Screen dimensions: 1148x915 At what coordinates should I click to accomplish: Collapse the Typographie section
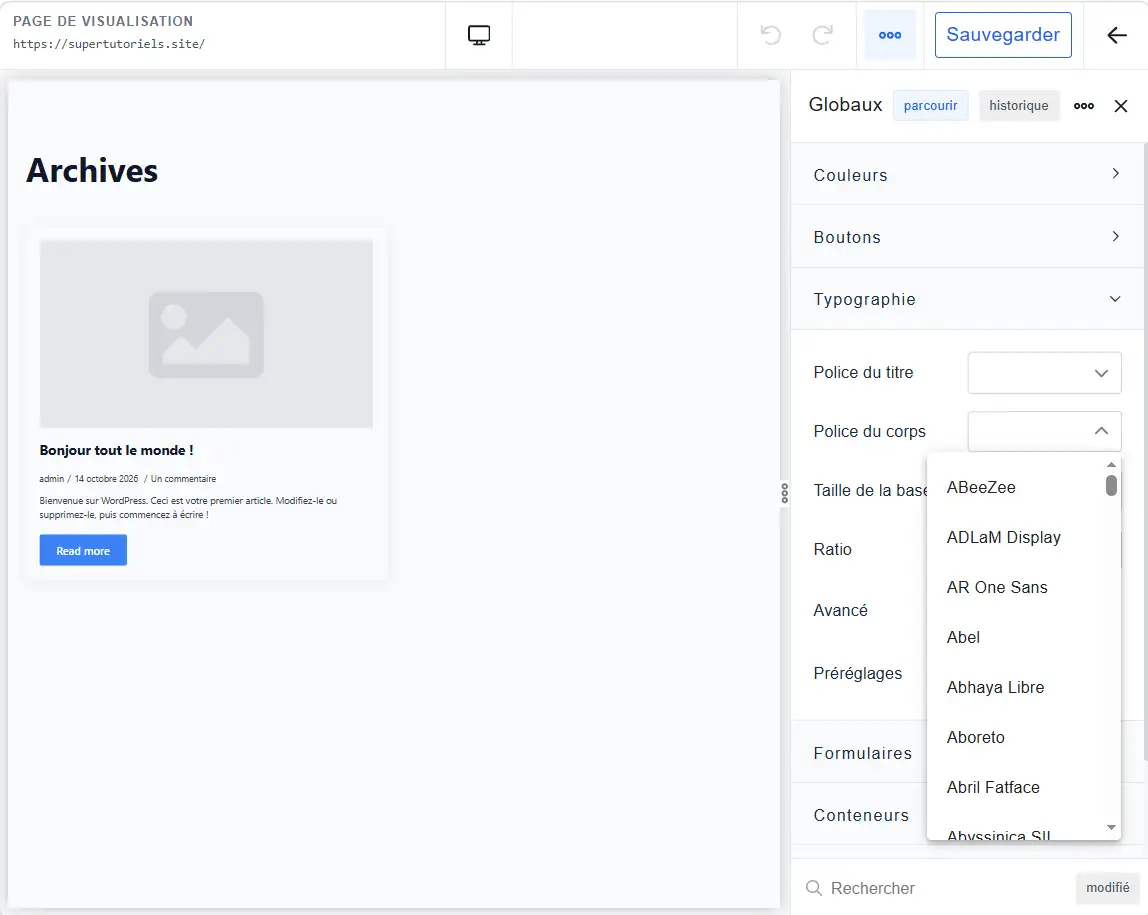tap(968, 299)
